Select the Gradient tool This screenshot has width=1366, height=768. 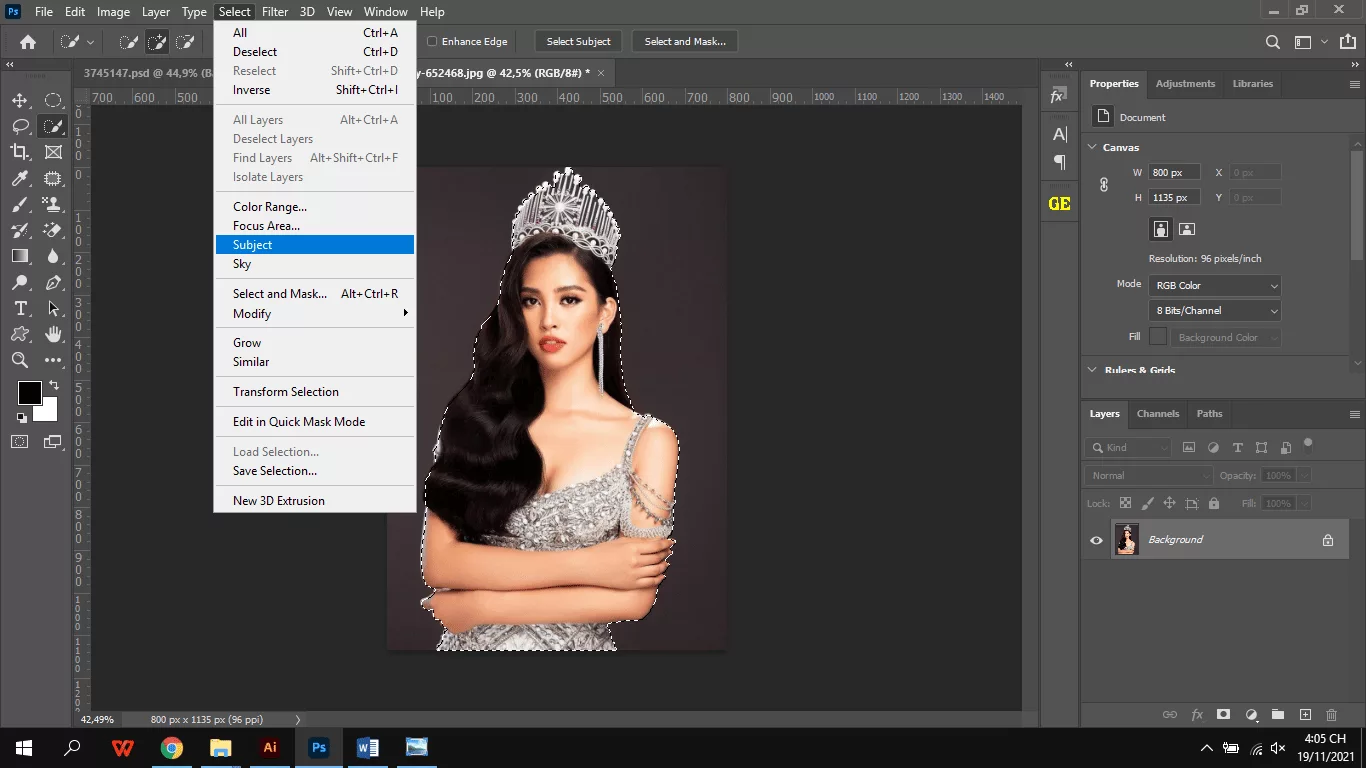pos(20,256)
